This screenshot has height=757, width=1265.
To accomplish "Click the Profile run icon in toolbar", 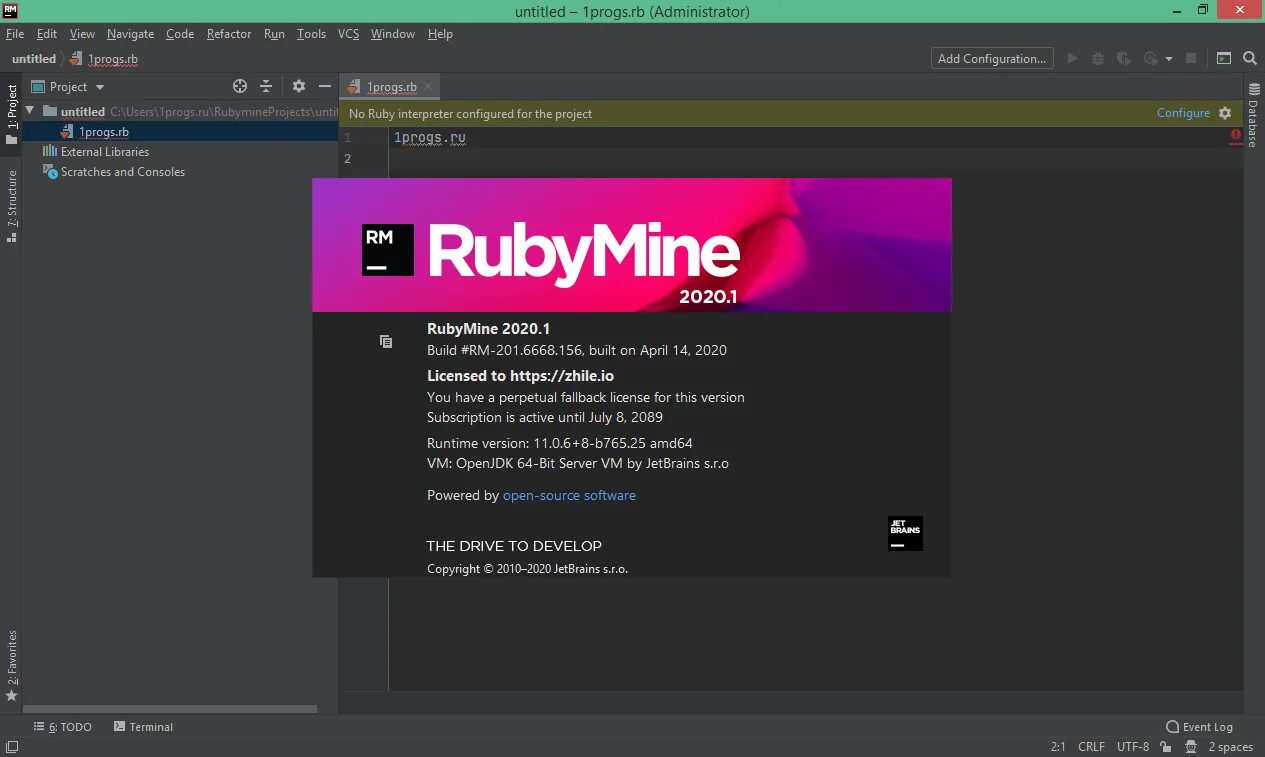I will pyautogui.click(x=1151, y=58).
